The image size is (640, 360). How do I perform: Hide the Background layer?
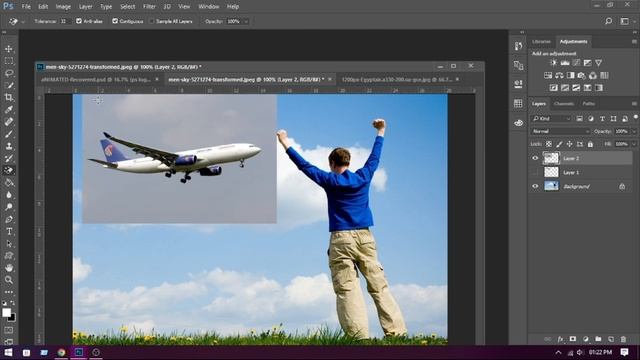click(x=535, y=186)
